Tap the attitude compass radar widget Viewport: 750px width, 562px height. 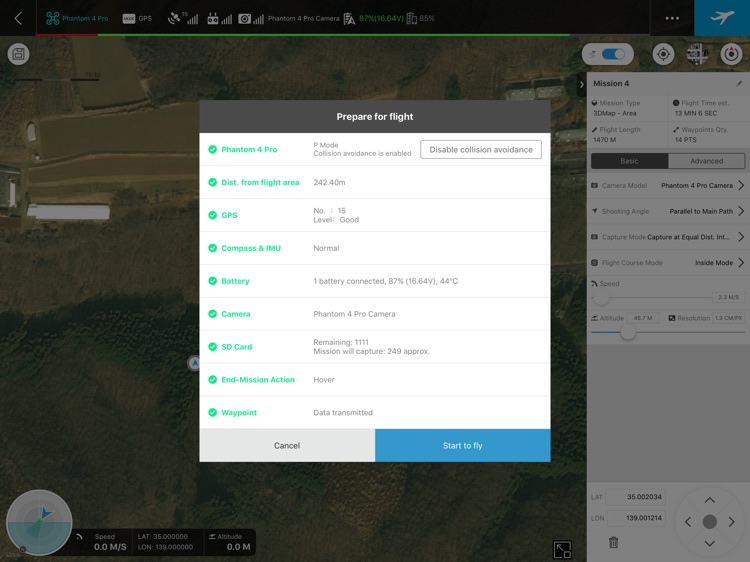39,522
